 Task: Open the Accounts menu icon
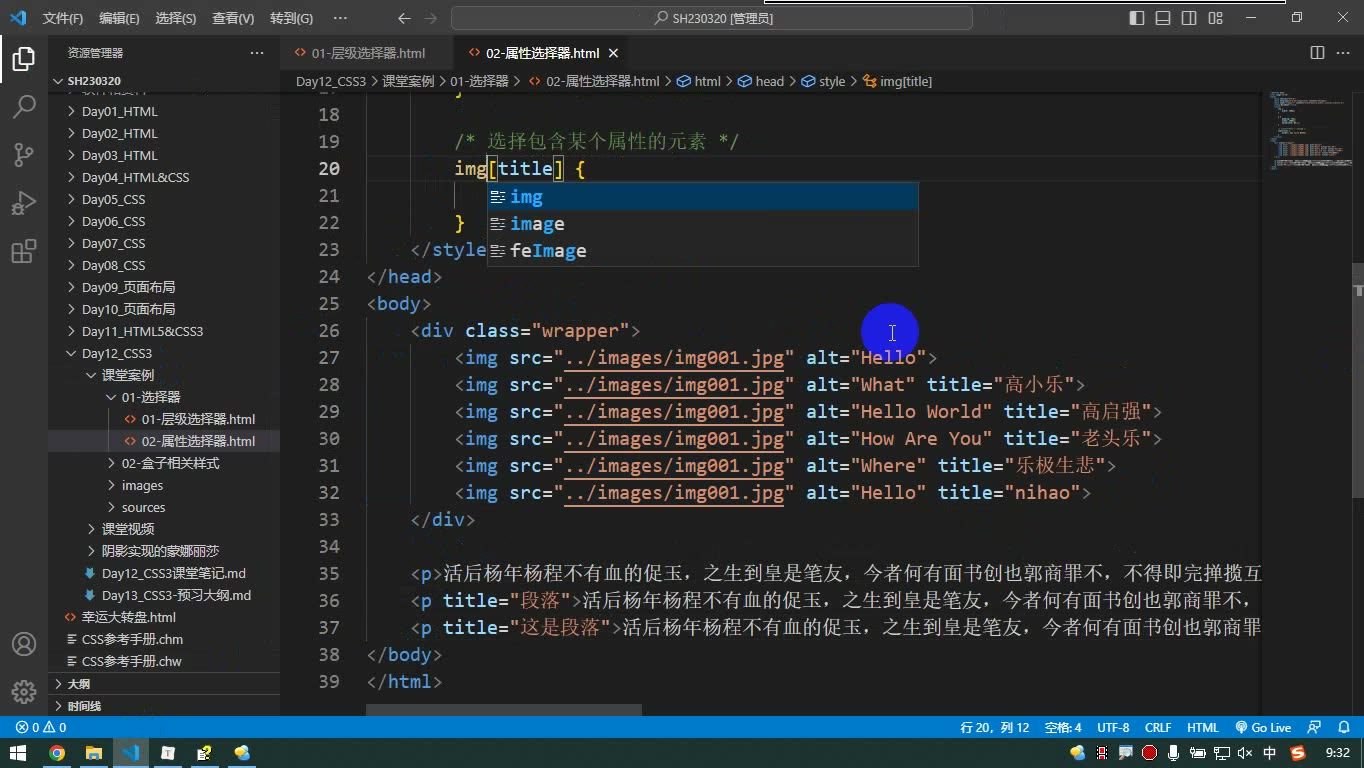(x=24, y=644)
